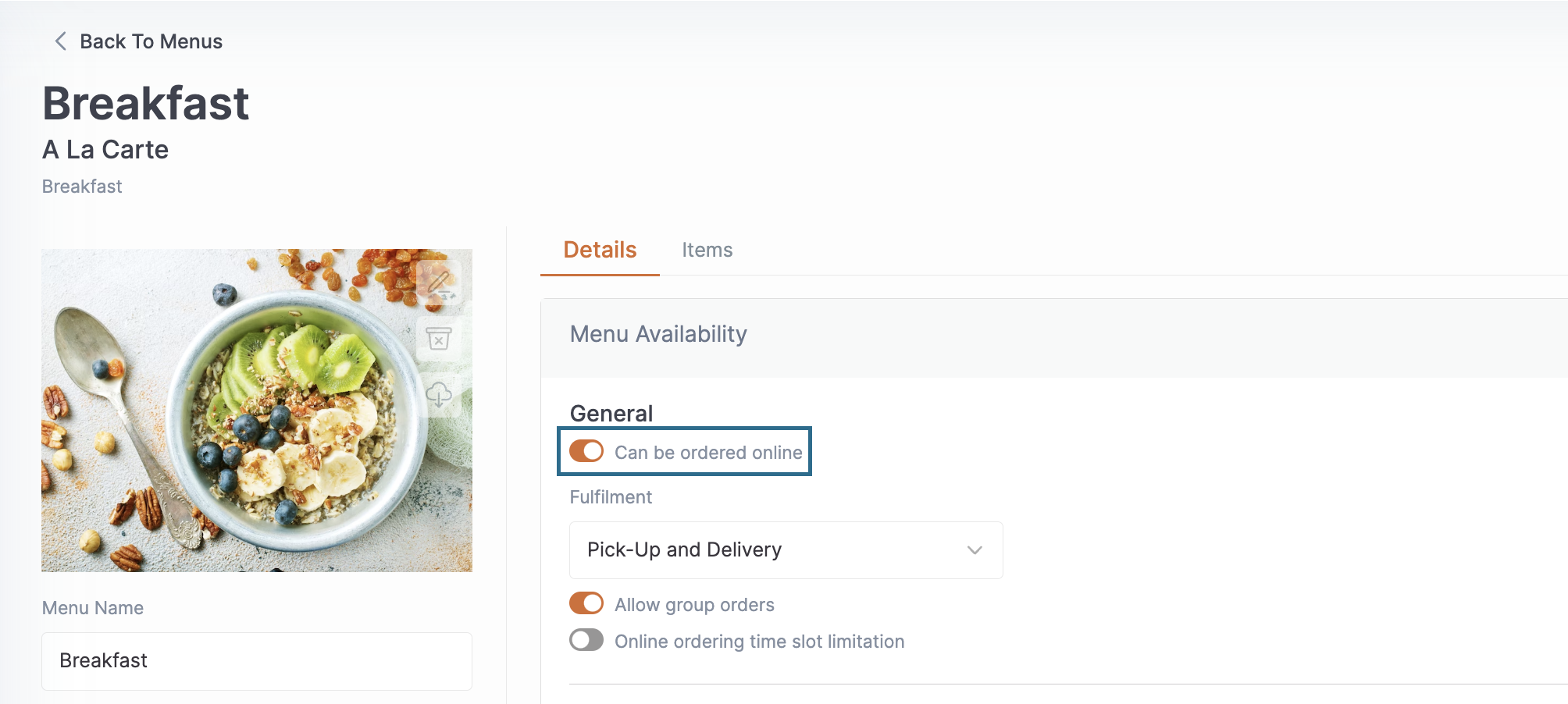This screenshot has height=704, width=1568.
Task: Click the cloud download image icon
Action: point(439,395)
